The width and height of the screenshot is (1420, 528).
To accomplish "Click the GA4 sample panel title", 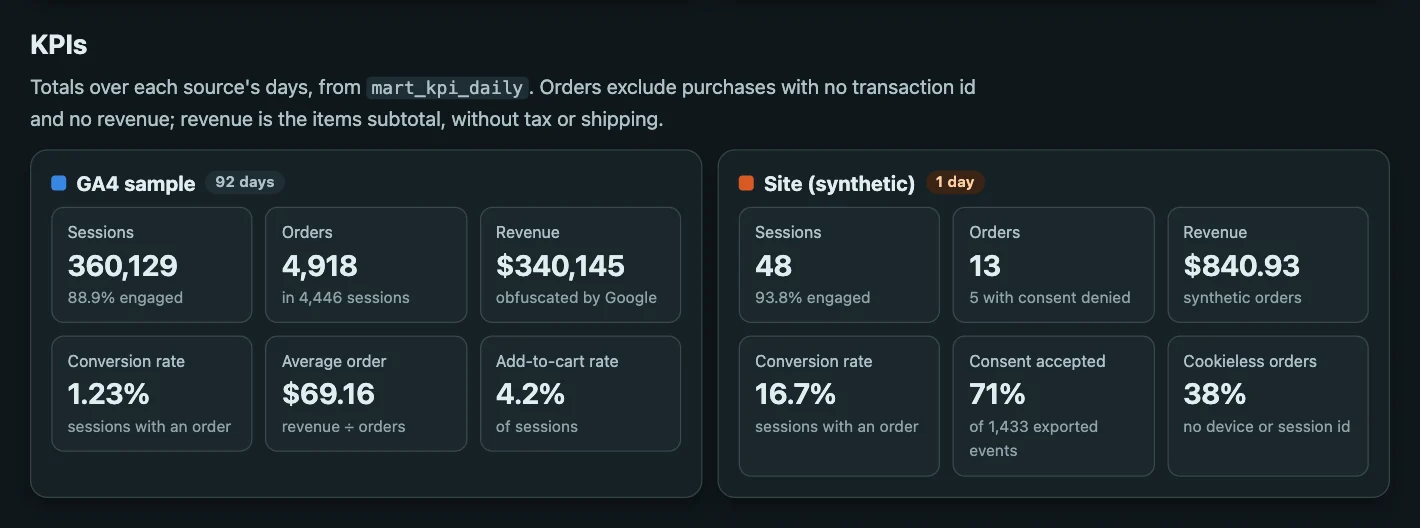I will [x=135, y=184].
